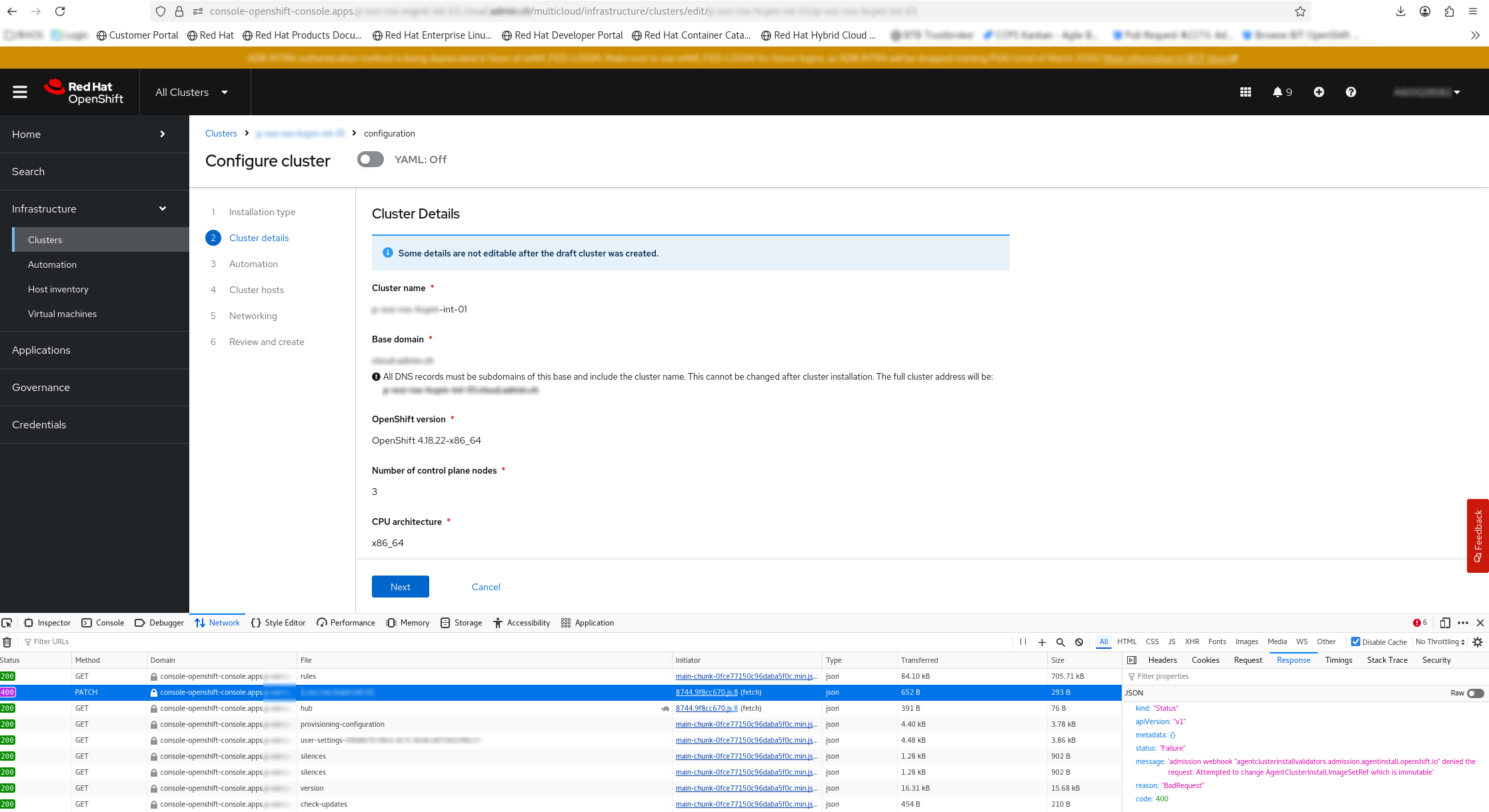Image resolution: width=1489 pixels, height=812 pixels.
Task: Enable the Raw response toggle
Action: coord(1476,693)
